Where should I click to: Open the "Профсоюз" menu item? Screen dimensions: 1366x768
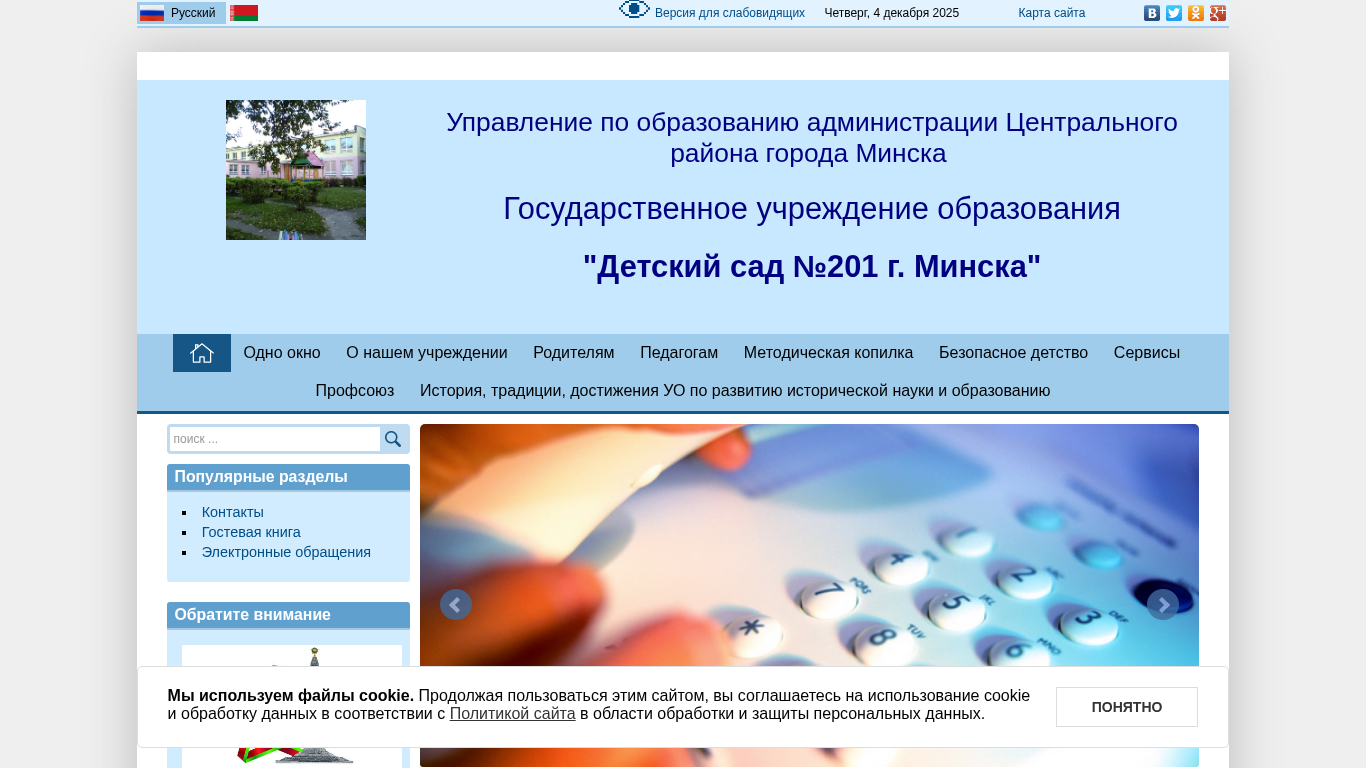[355, 391]
